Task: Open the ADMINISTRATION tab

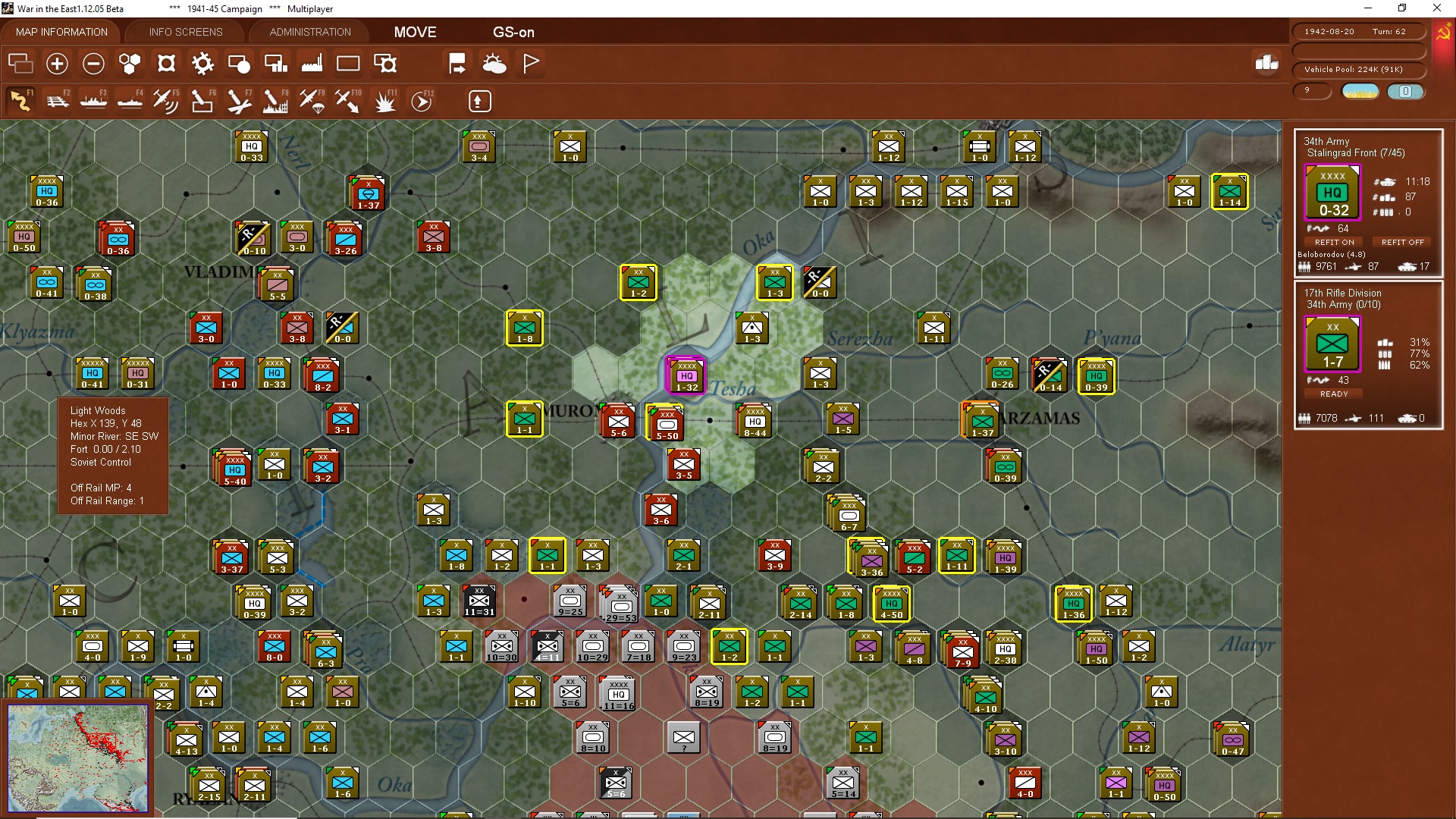Action: tap(310, 32)
